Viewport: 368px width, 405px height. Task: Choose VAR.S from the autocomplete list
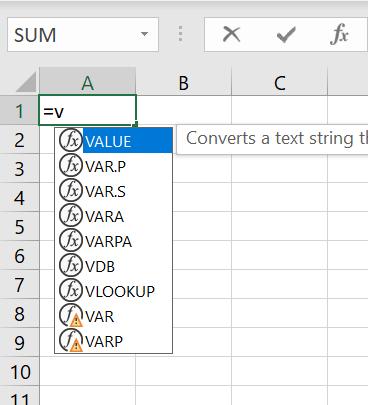(x=114, y=190)
